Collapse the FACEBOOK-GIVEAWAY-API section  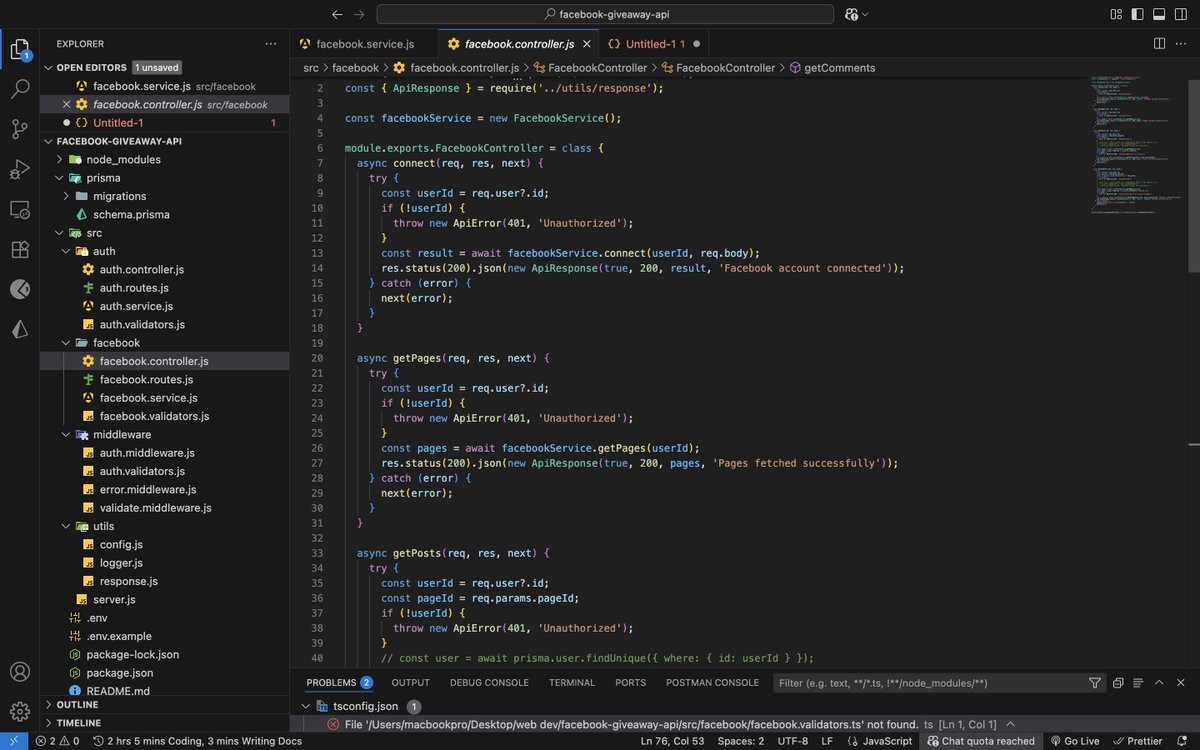click(48, 141)
